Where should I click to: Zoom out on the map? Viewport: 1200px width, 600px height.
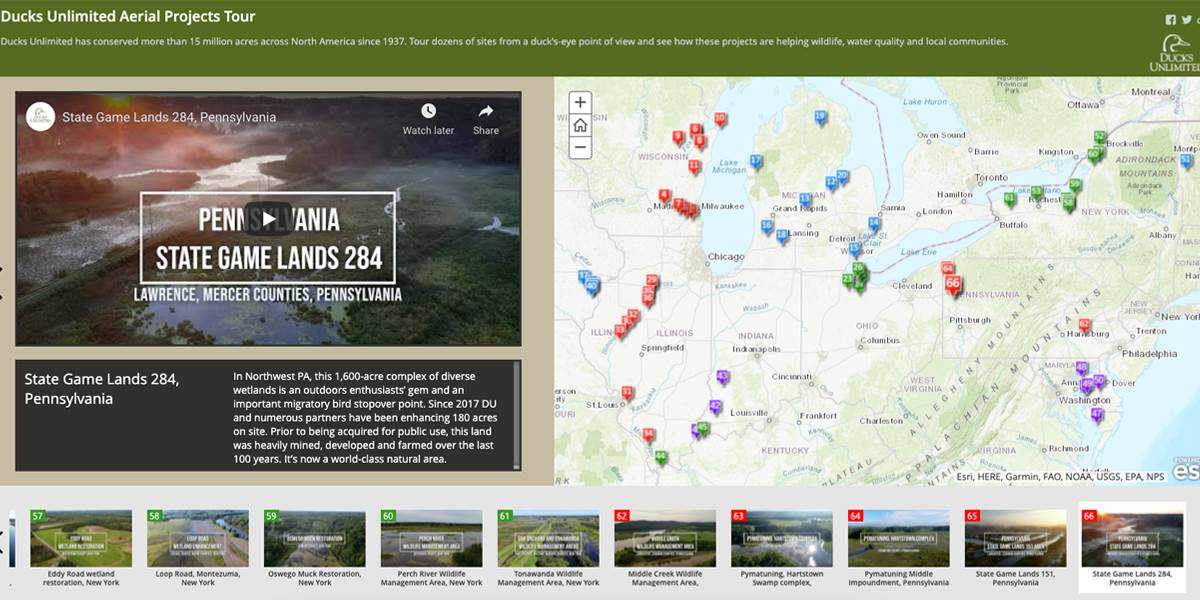tap(580, 148)
